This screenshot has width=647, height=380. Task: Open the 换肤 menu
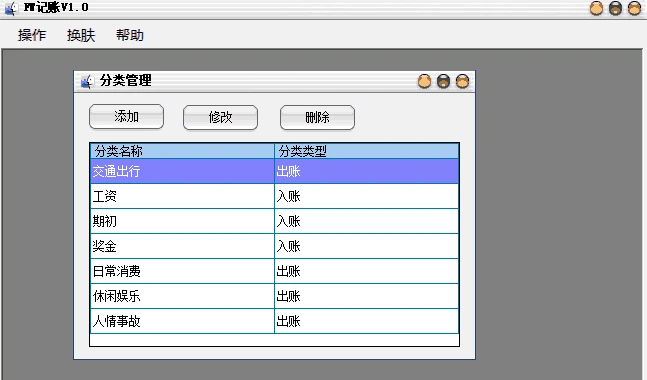(81, 35)
